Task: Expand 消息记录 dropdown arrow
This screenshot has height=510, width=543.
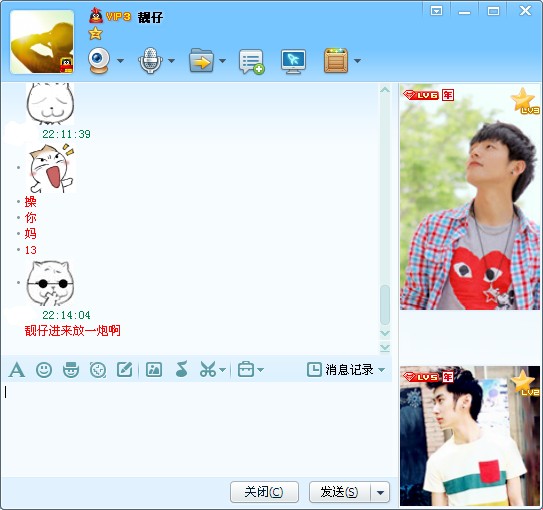Action: point(382,370)
